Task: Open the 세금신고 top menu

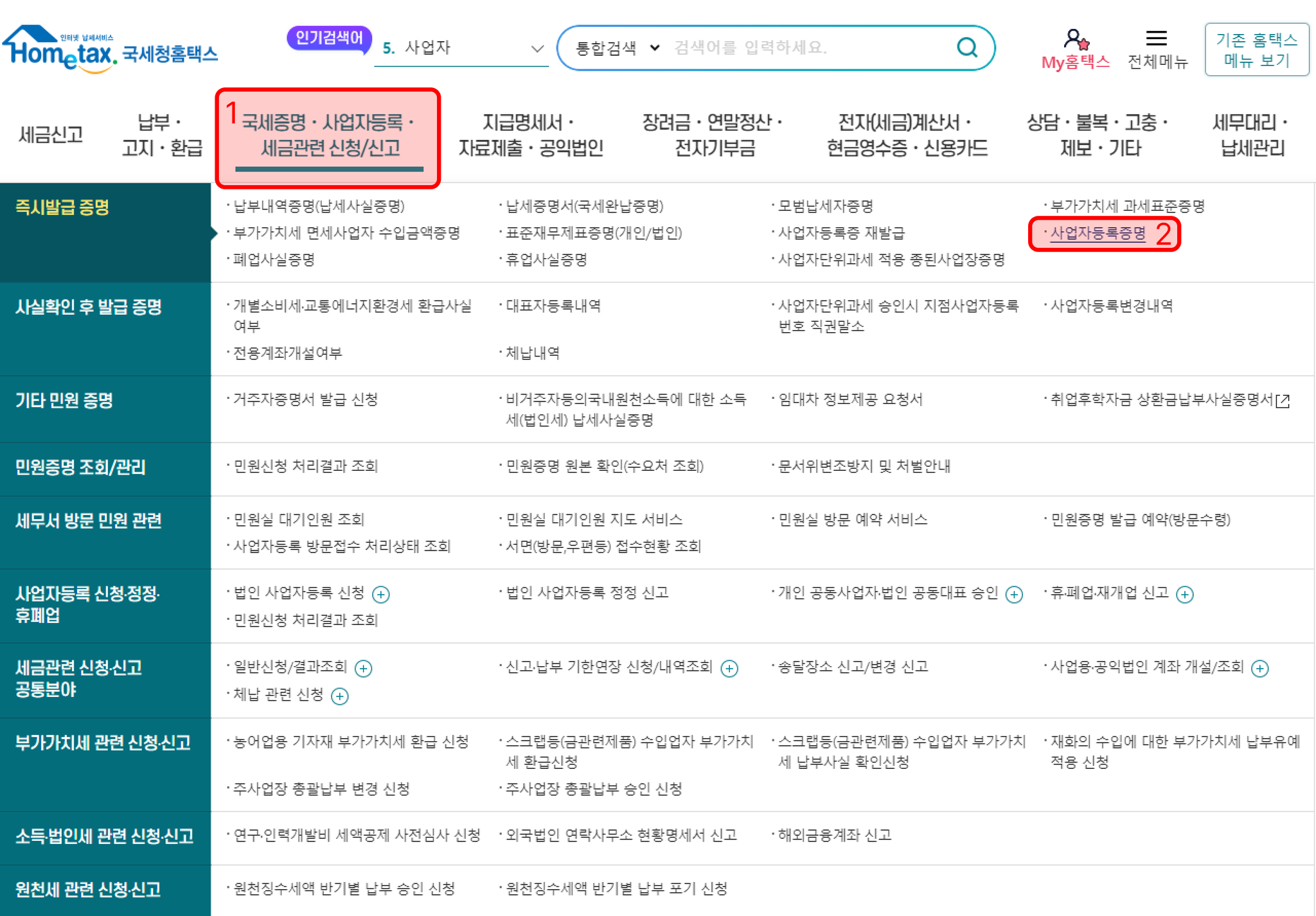Action: 51,134
